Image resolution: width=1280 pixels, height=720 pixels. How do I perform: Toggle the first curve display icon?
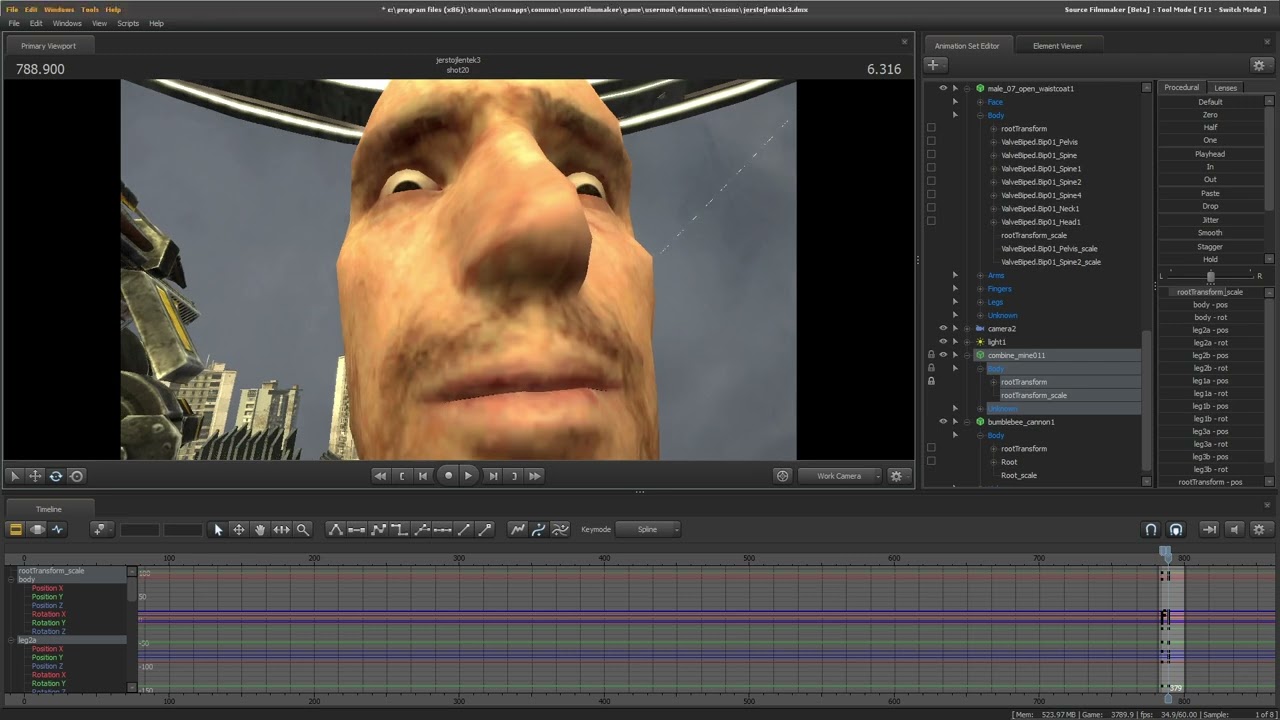point(518,529)
